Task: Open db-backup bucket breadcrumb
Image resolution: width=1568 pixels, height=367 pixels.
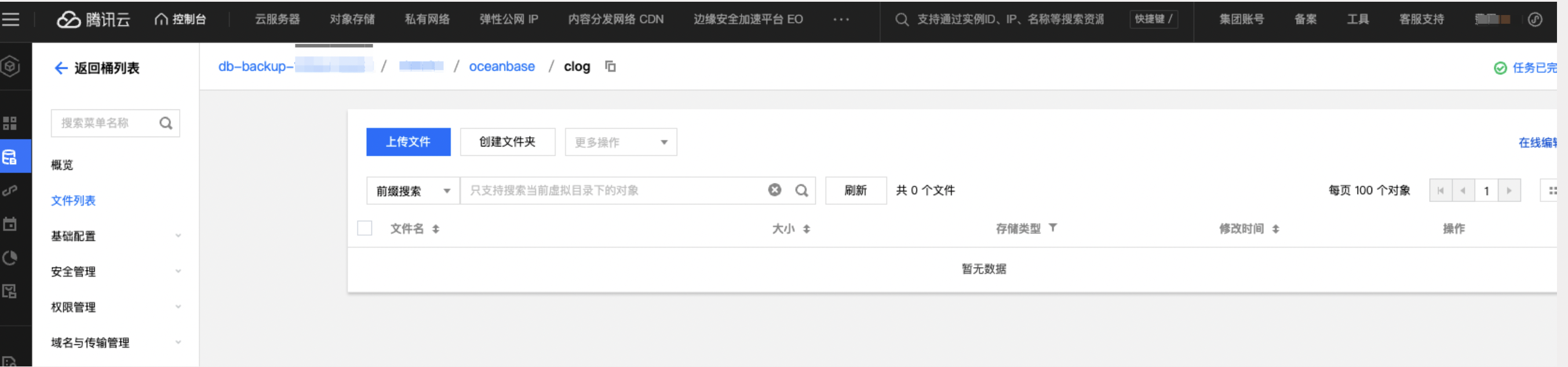Action: point(295,66)
